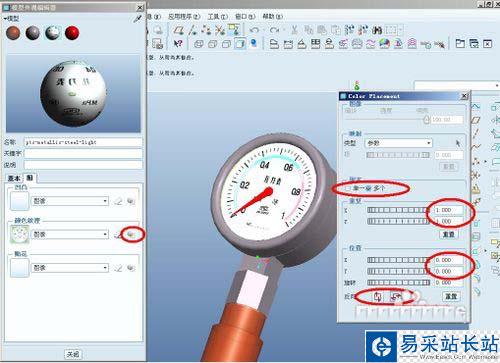Switch to the basic properties tab
This screenshot has width=500, height=363.
tap(14, 178)
